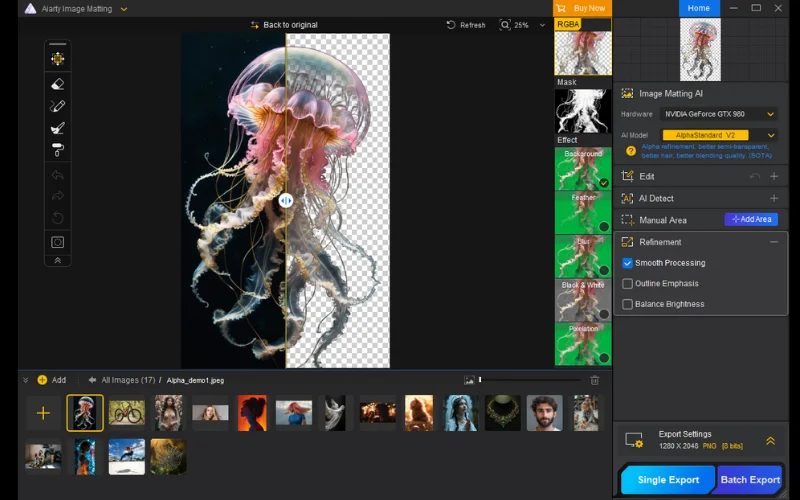Click the undo arrow in the toolbar
Image resolution: width=800 pixels, height=500 pixels.
click(58, 175)
